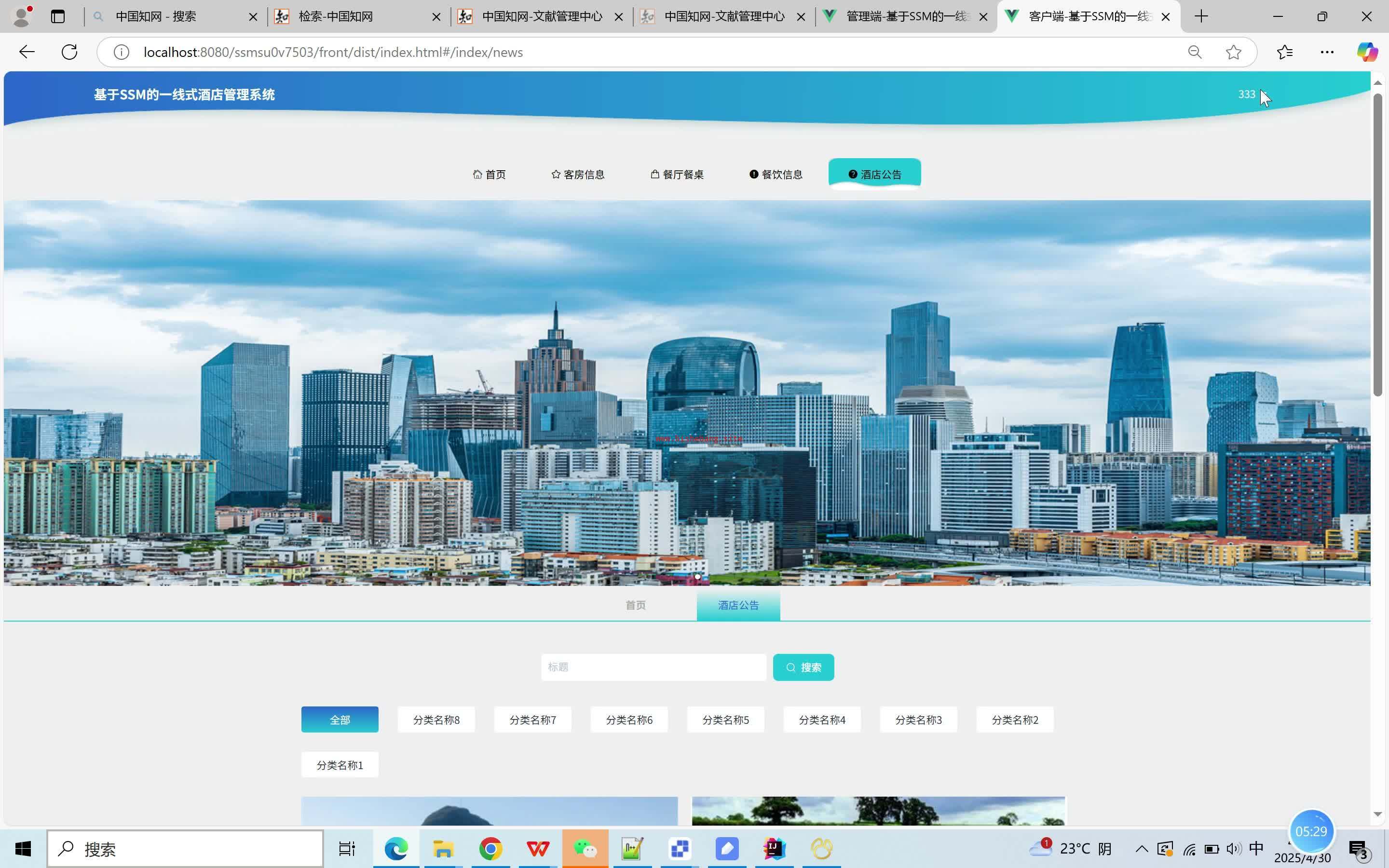Filter by 分类名称8 category

pyautogui.click(x=436, y=719)
